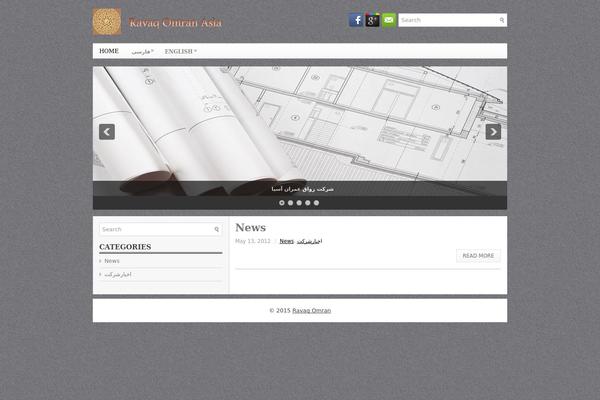
Task: Click the Persian tag beside News tag
Action: (310, 241)
